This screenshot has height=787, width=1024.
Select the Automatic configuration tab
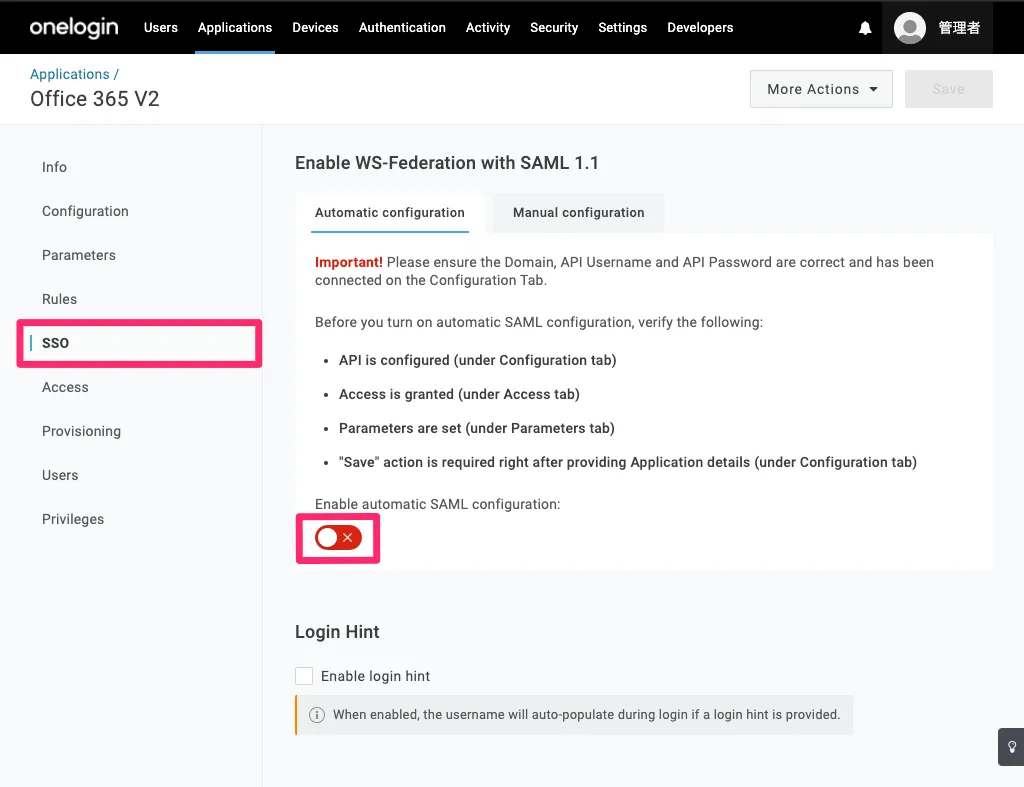point(389,212)
